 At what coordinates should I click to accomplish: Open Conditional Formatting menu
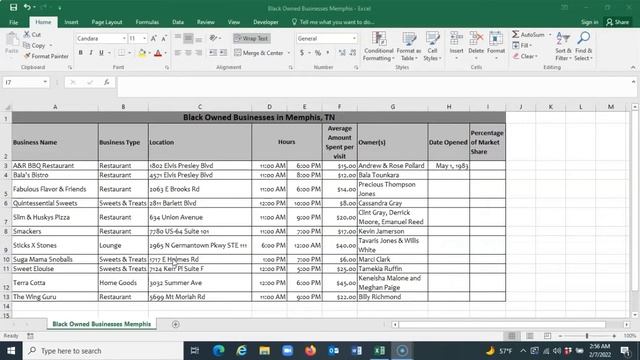tap(379, 46)
